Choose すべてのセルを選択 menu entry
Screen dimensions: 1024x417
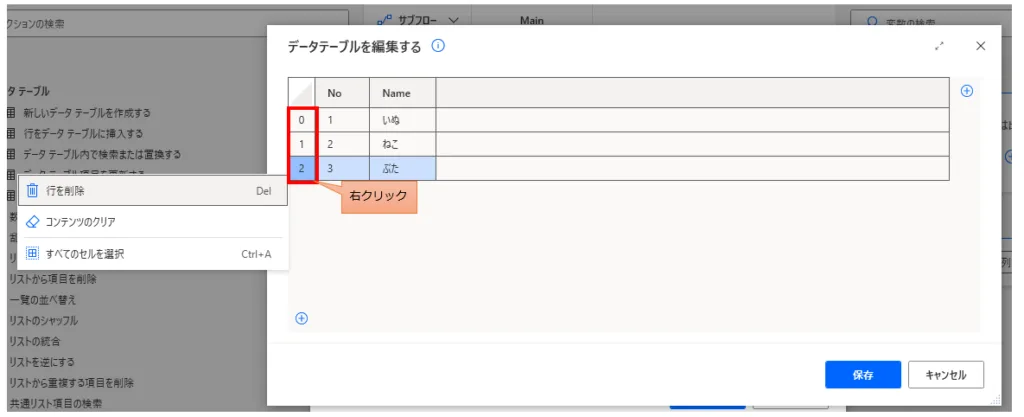click(85, 254)
